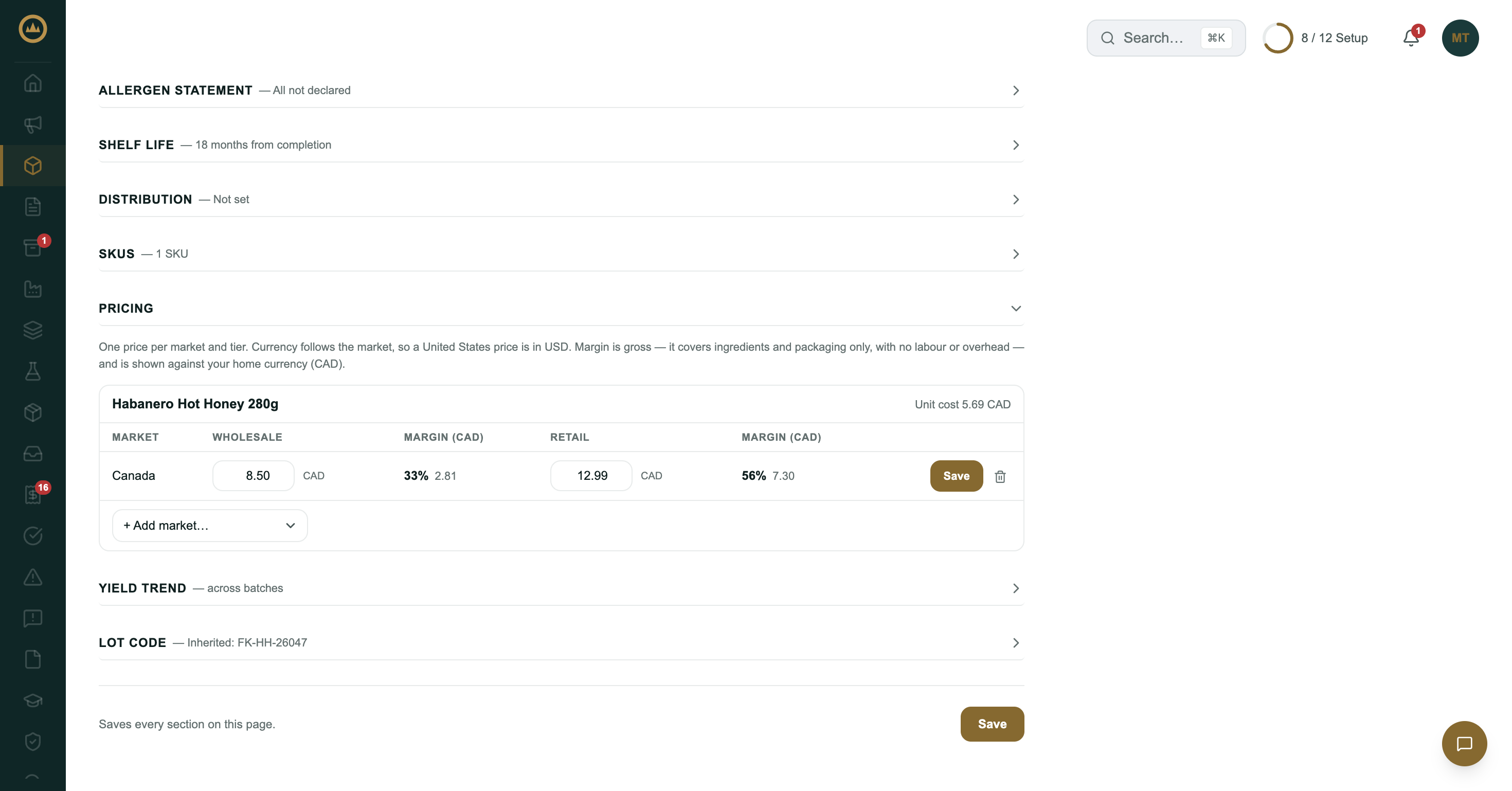Open the graduation cap icon in the sidebar
The height and width of the screenshot is (791, 1512).
coord(33,700)
